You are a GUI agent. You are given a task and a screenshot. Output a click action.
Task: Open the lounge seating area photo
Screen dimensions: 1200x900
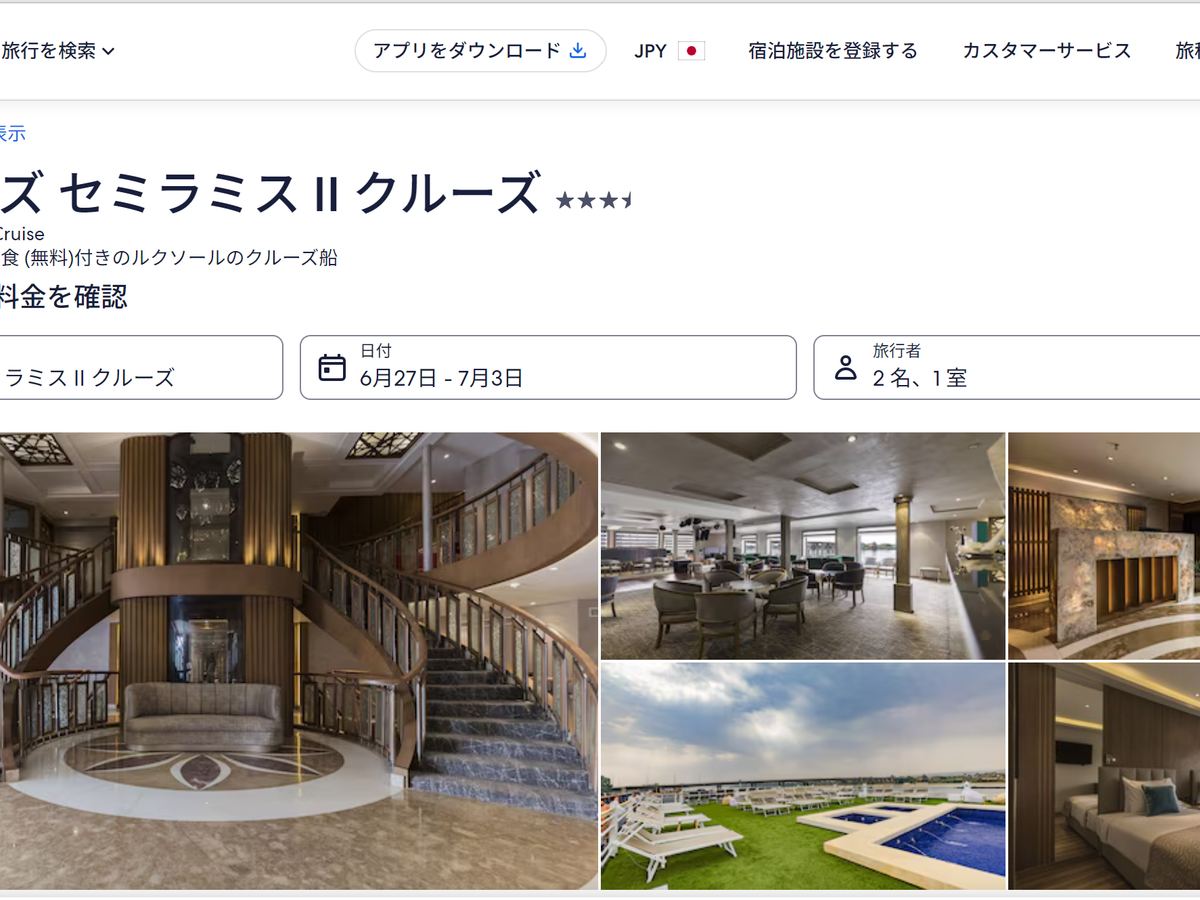(803, 545)
